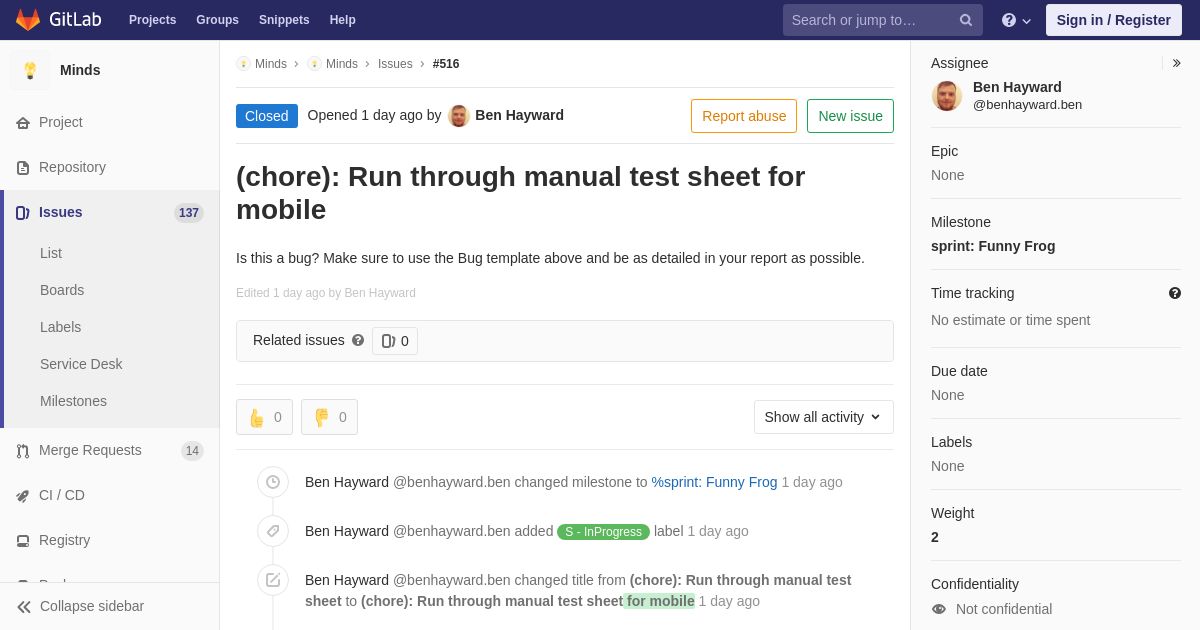Open the Milestones sub-item

point(73,401)
